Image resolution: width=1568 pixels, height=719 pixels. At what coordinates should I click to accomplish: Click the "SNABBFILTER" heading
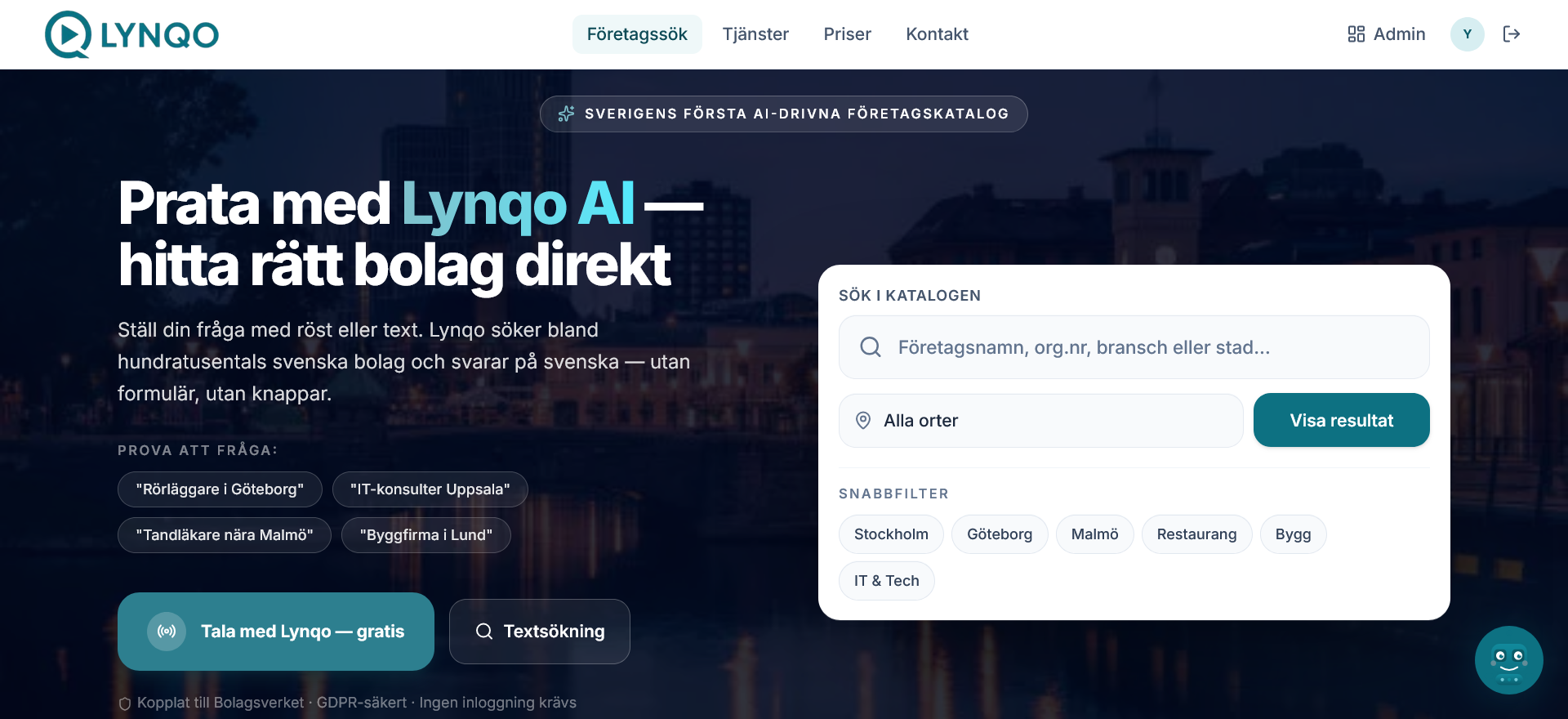893,493
